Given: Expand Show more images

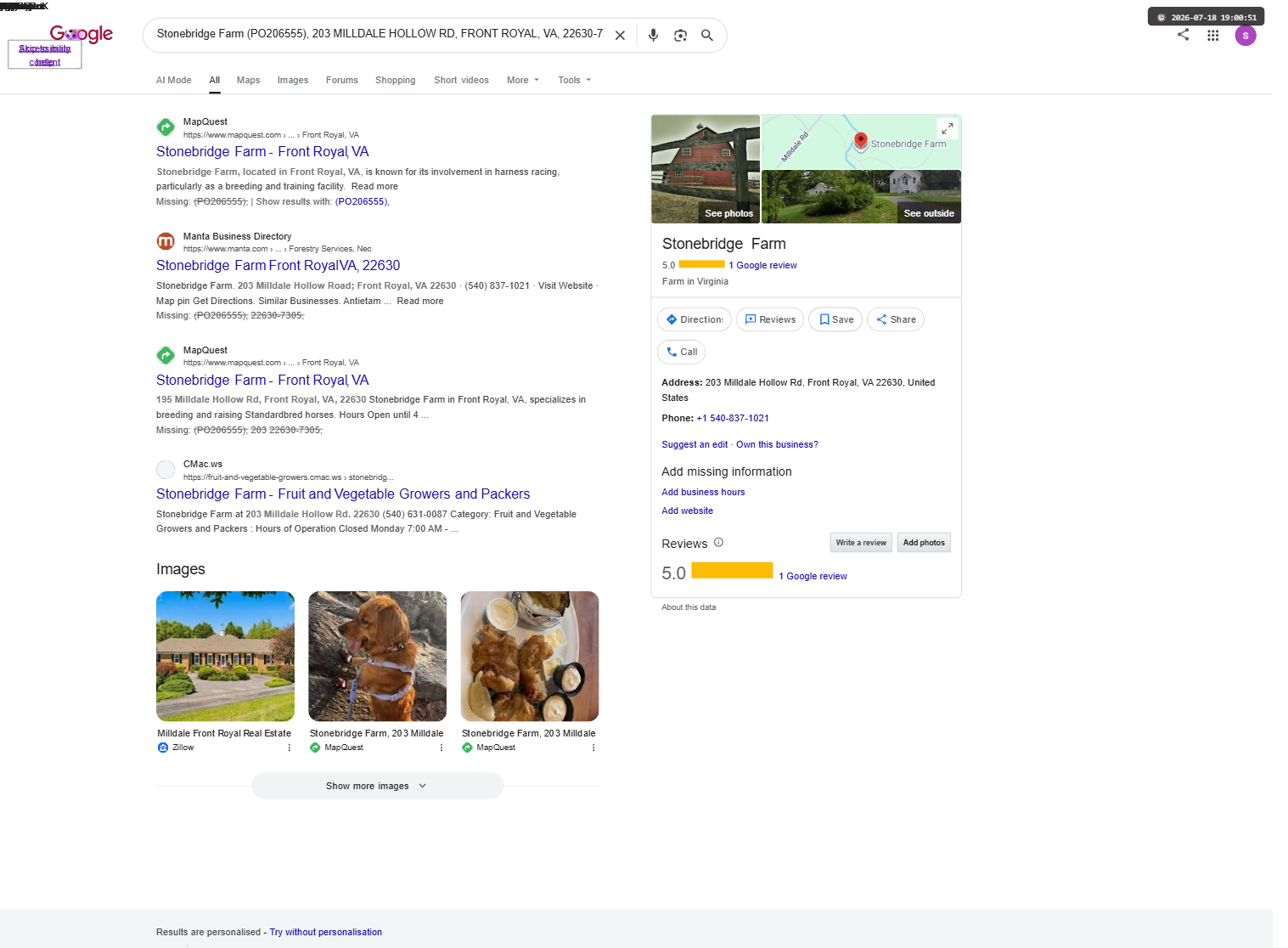Looking at the screenshot, I should 377,786.
